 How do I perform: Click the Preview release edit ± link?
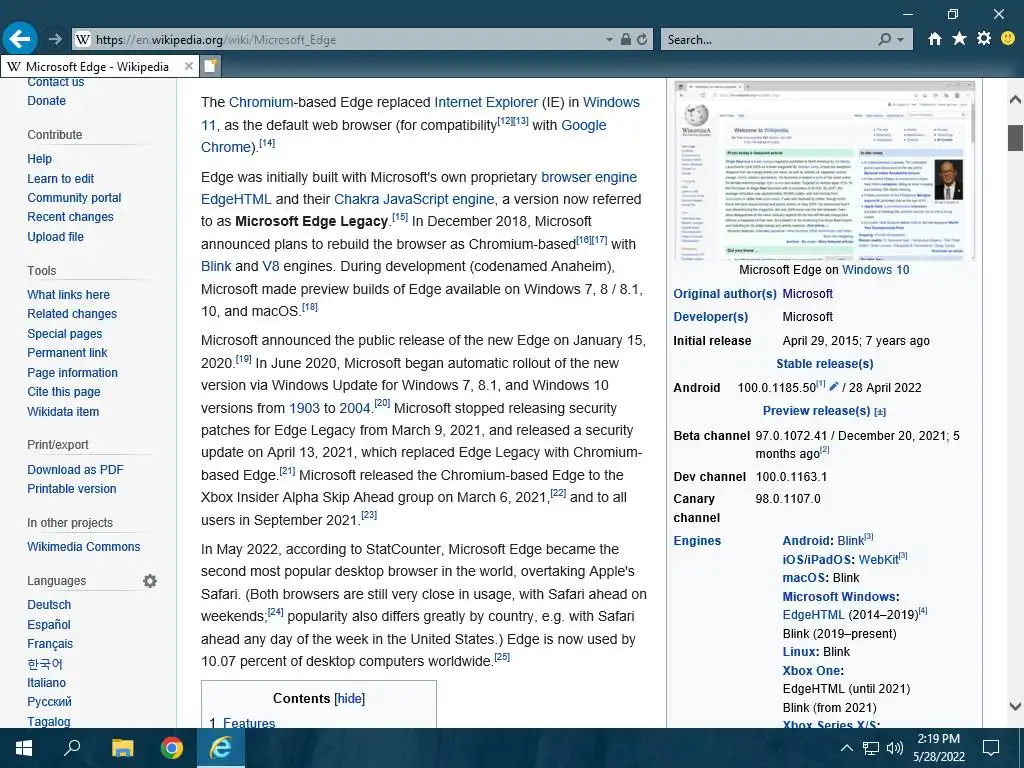coord(880,411)
